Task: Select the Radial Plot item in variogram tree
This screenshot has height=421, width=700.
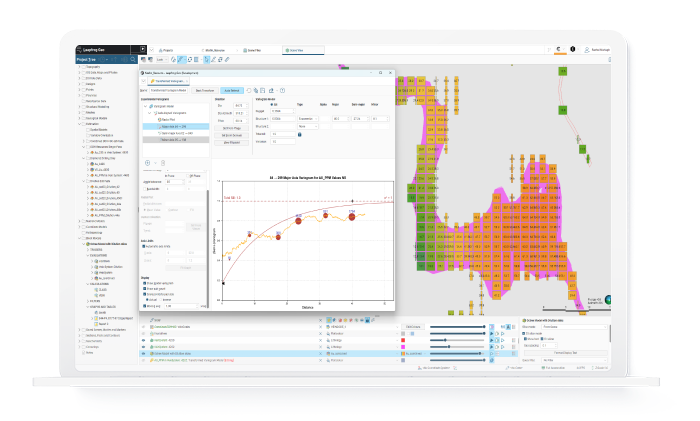Action: pos(168,120)
